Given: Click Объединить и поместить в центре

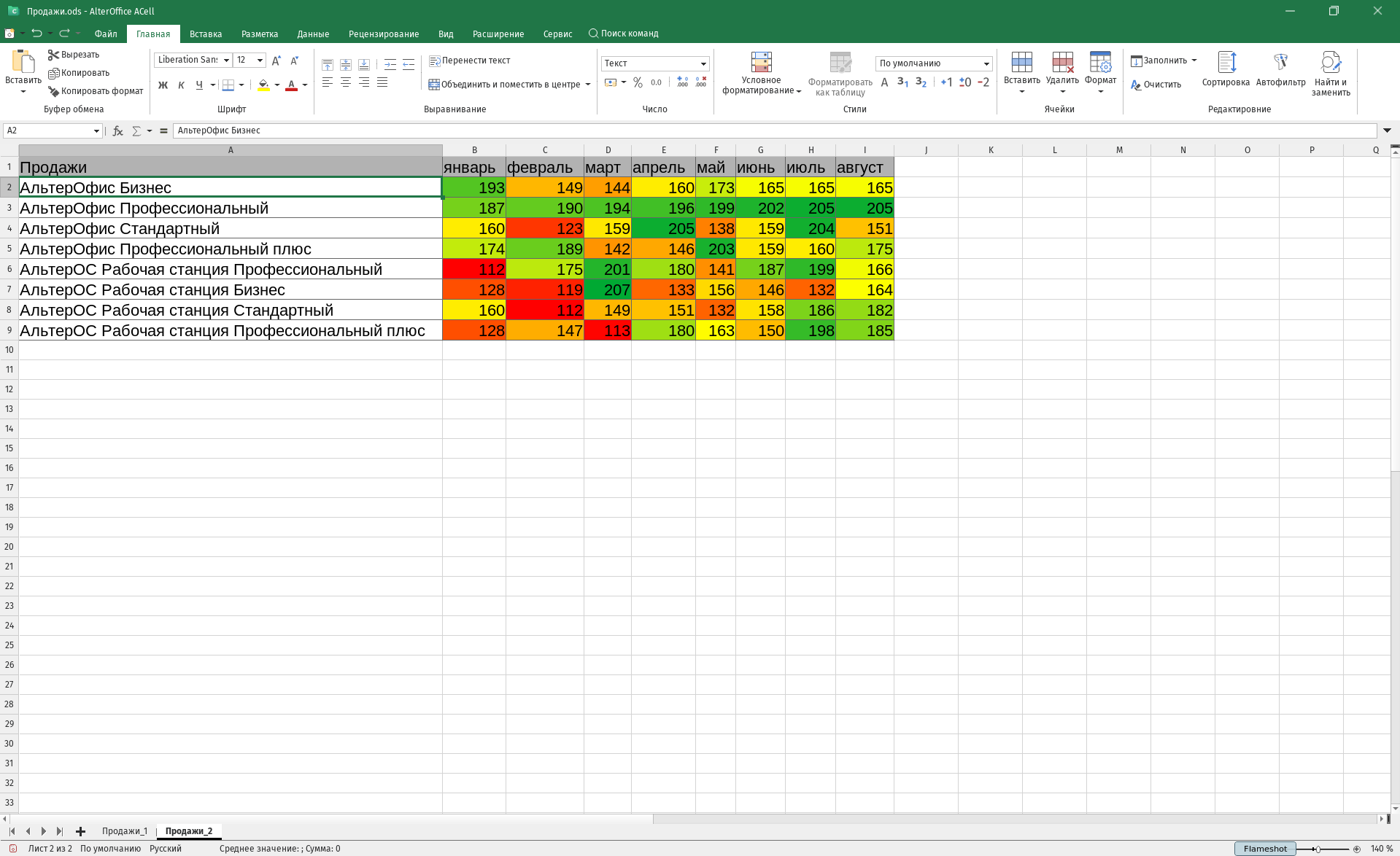Looking at the screenshot, I should [504, 85].
